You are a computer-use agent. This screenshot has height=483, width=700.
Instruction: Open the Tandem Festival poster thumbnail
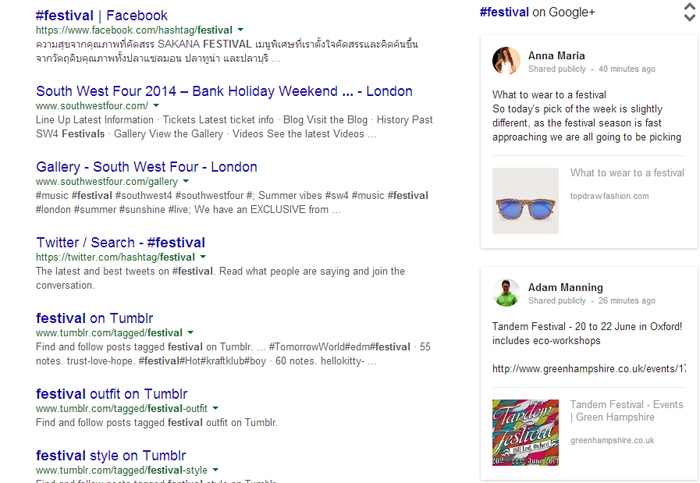coord(526,435)
